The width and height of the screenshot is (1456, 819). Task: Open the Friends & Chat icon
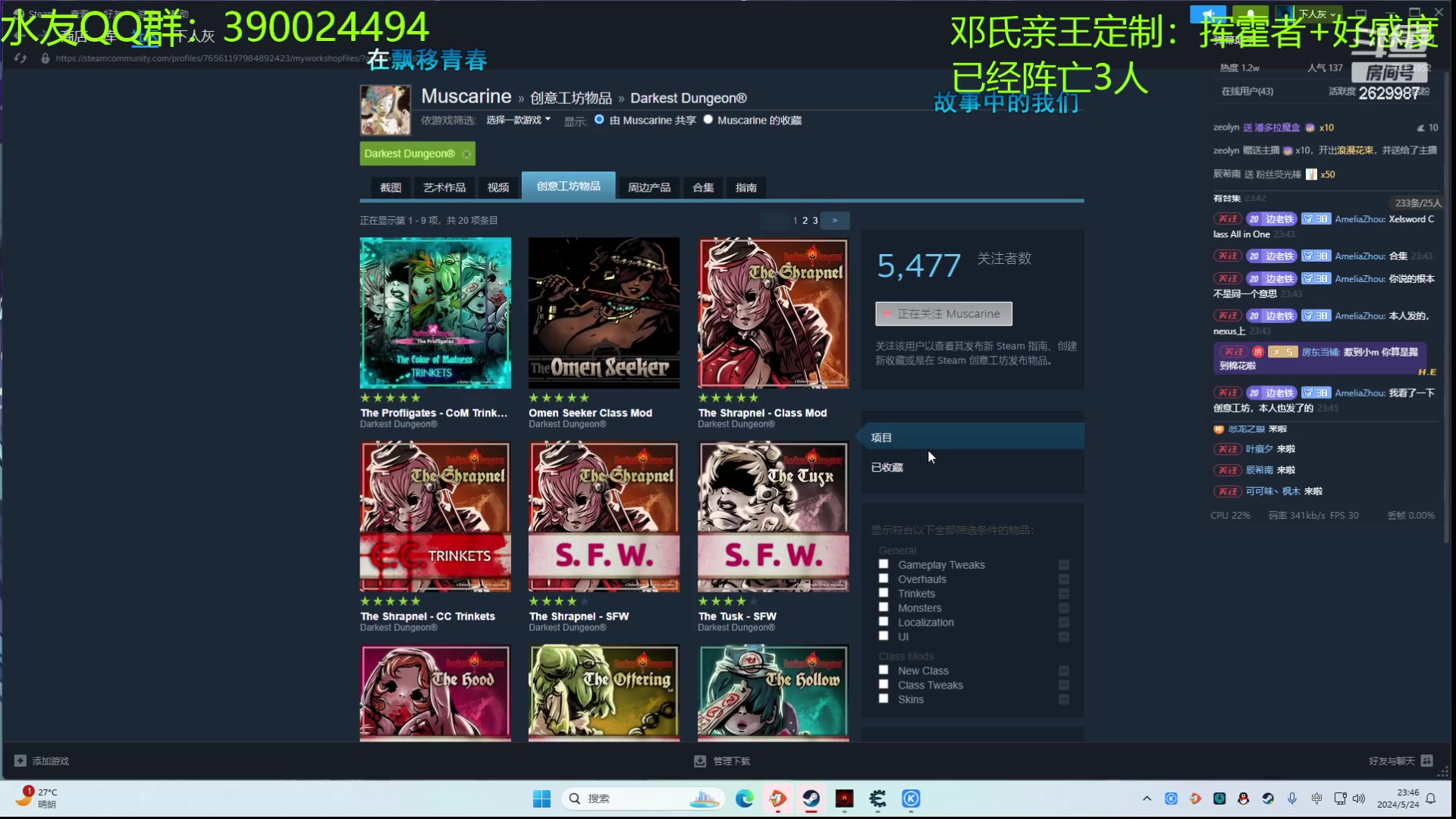[x=1427, y=761]
